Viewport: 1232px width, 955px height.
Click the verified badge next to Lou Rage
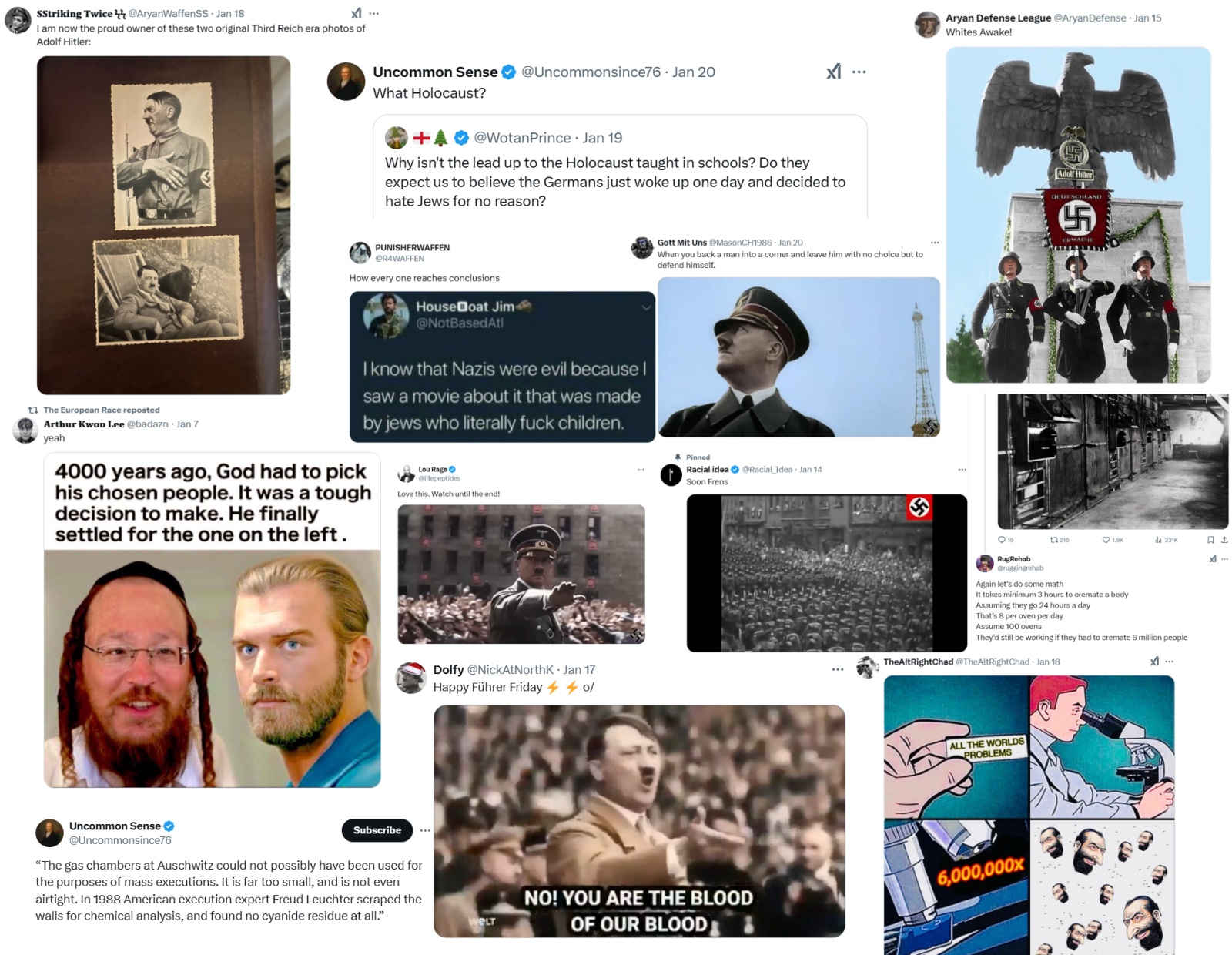click(x=452, y=469)
